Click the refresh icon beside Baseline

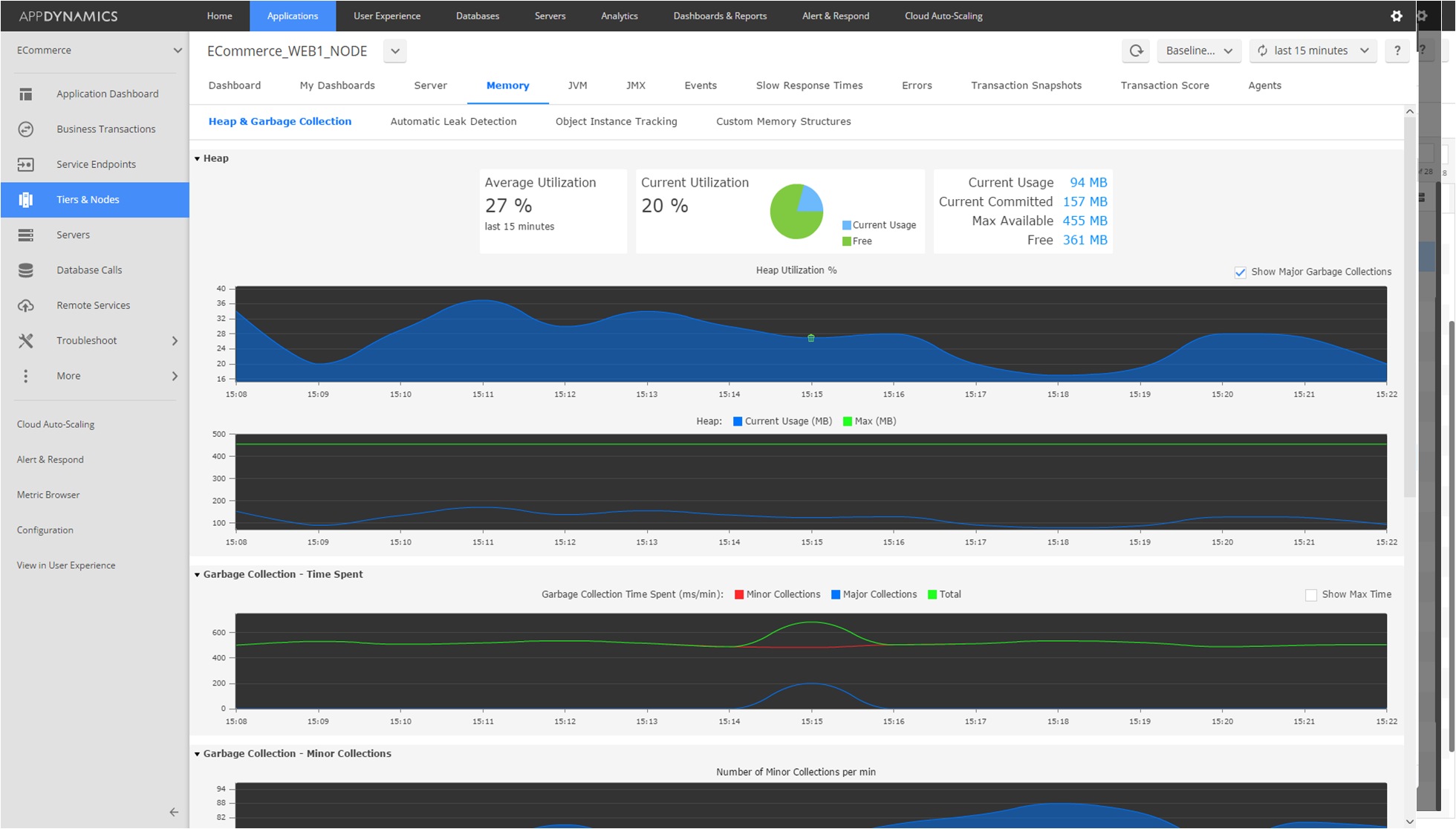(x=1136, y=51)
